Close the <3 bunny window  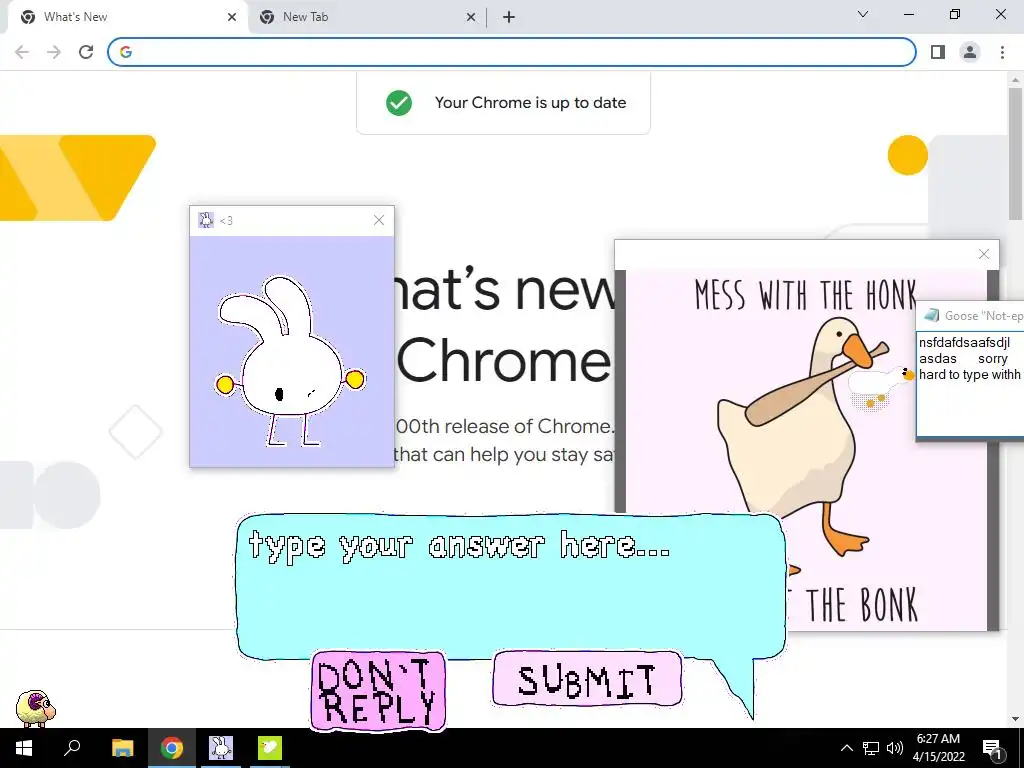coord(379,220)
